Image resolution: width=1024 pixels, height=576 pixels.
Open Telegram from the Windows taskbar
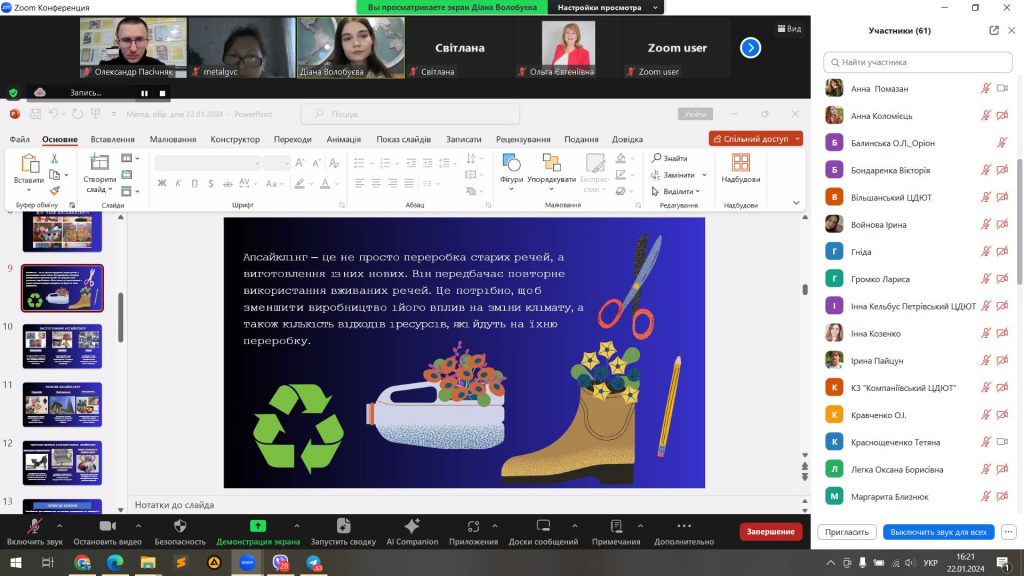point(314,563)
